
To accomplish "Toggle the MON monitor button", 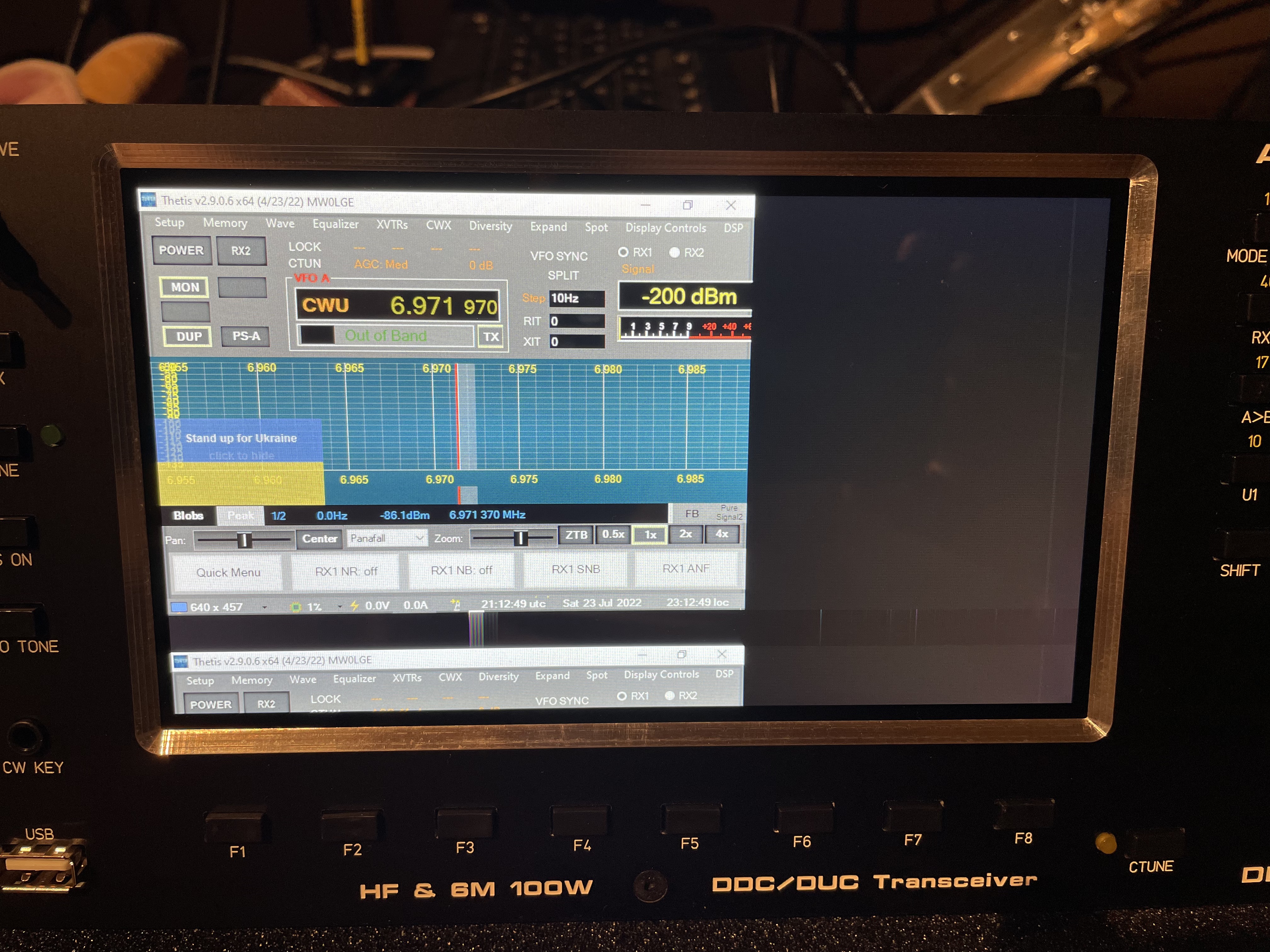I will pyautogui.click(x=185, y=287).
